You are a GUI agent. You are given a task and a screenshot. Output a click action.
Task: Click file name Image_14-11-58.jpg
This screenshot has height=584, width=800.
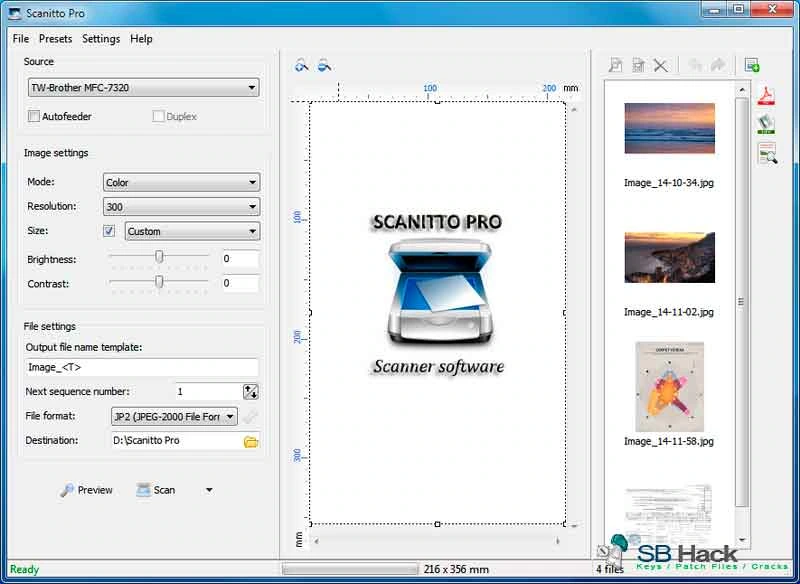click(x=669, y=441)
